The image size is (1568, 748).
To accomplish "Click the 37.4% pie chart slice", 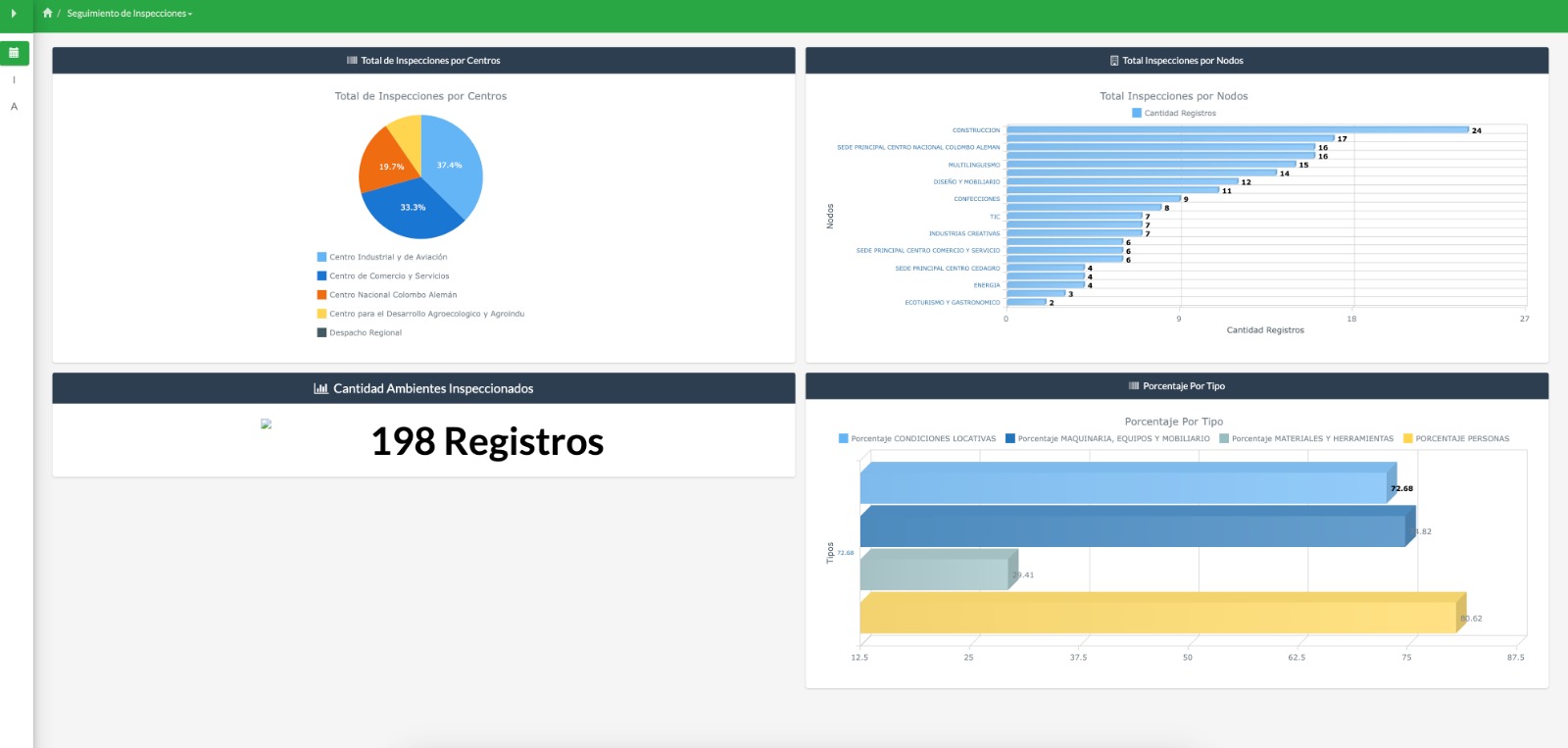I will (452, 162).
